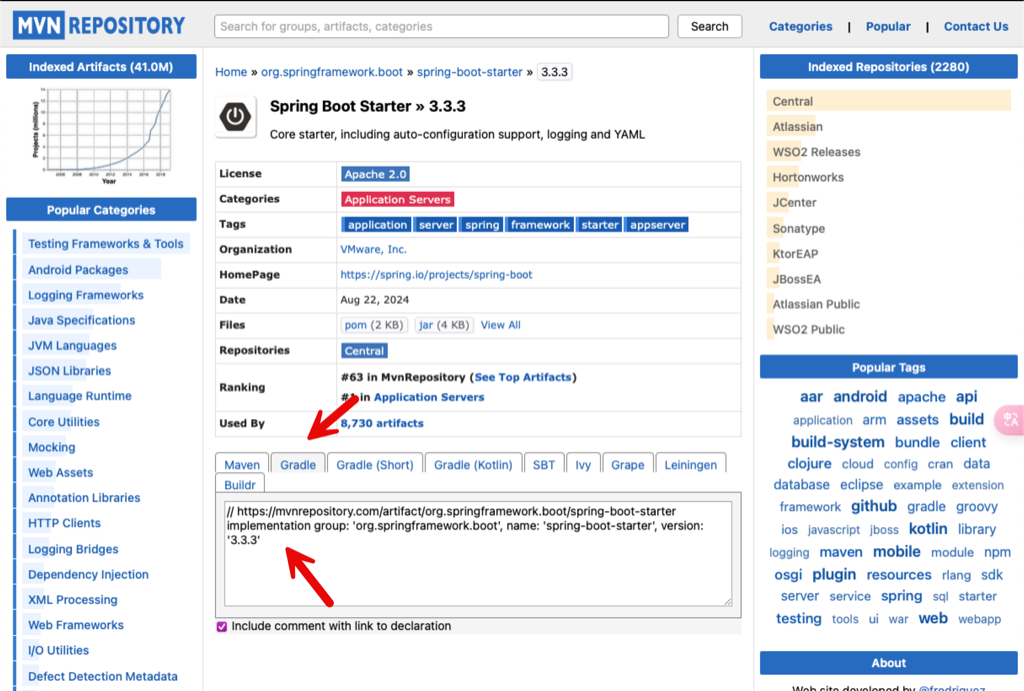Screen dimensions: 1024x691
Task: Open JSON Libraries category
Action: coord(70,371)
